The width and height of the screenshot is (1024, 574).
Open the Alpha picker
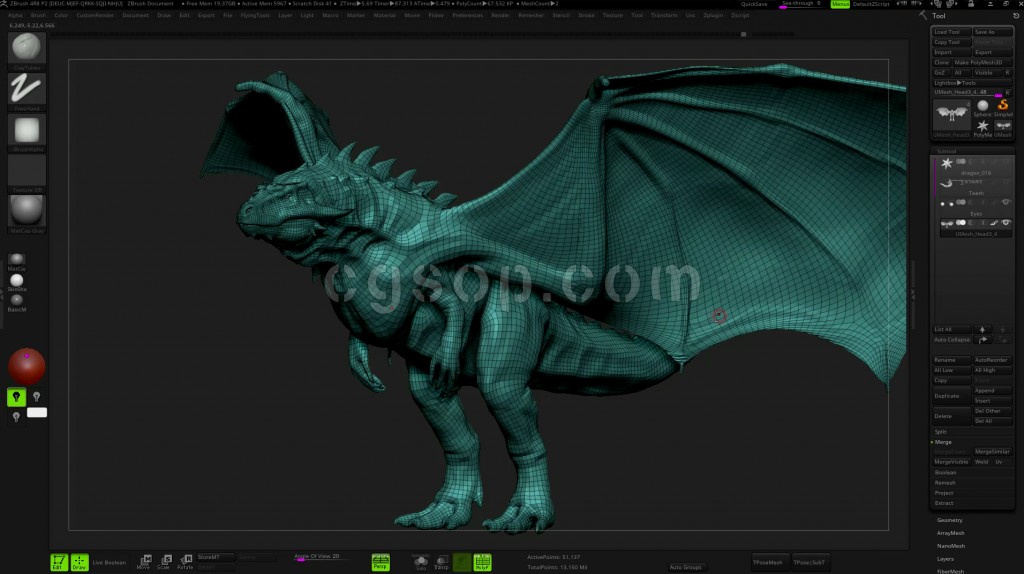(27, 131)
